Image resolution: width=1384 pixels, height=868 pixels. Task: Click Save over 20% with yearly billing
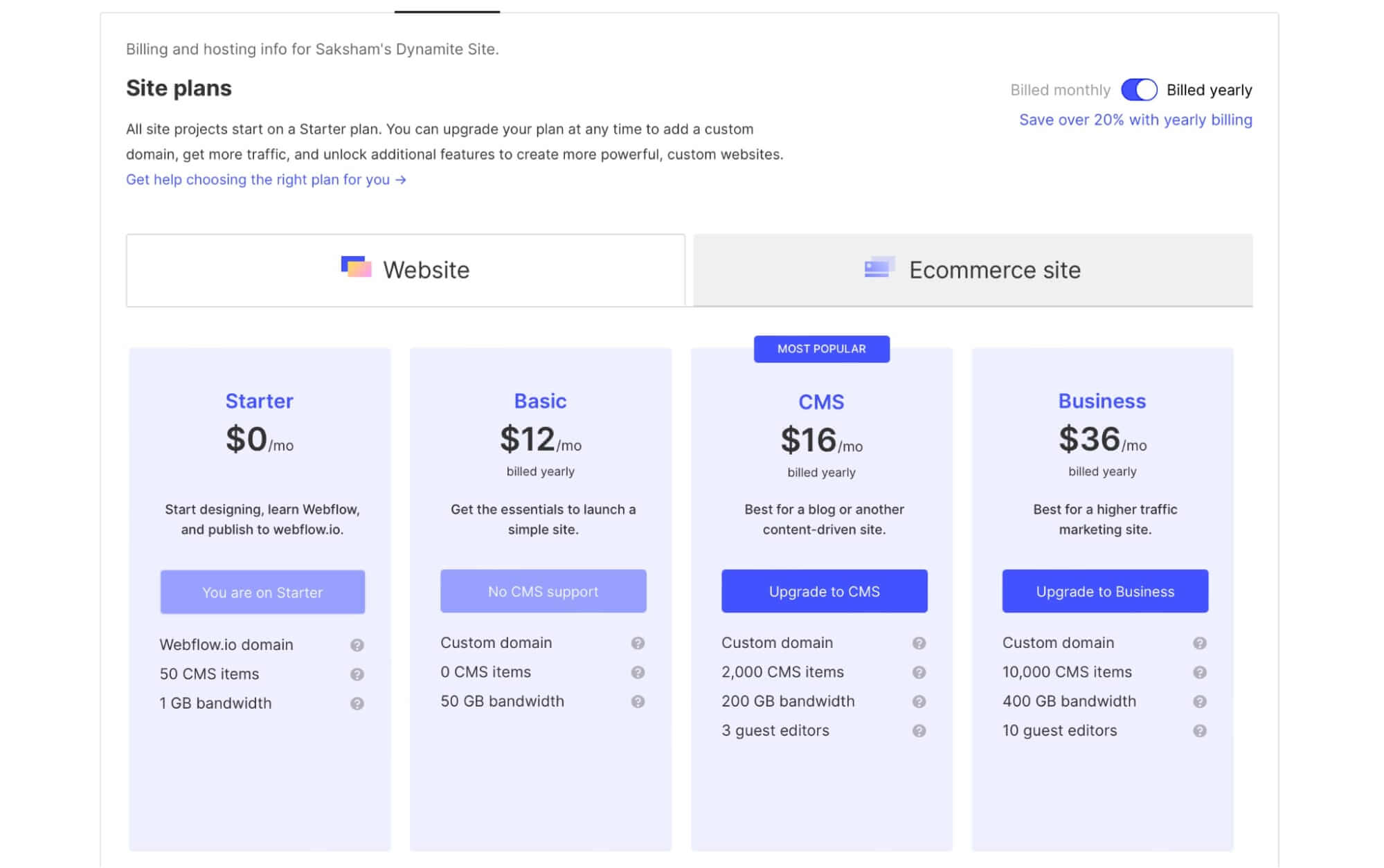click(1135, 120)
